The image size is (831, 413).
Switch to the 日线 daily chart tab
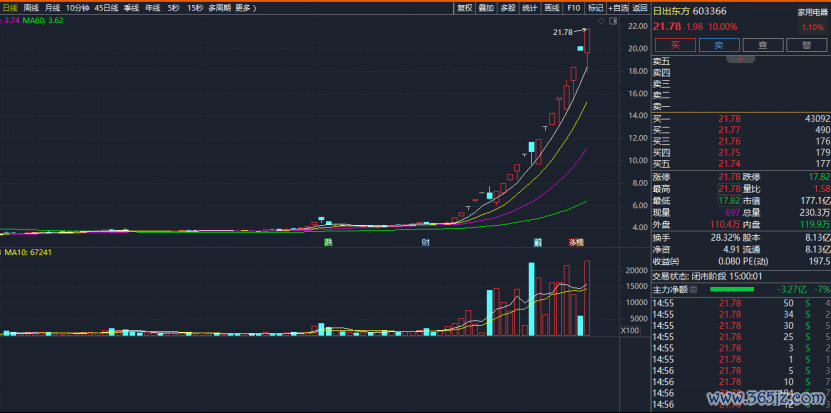click(10, 8)
